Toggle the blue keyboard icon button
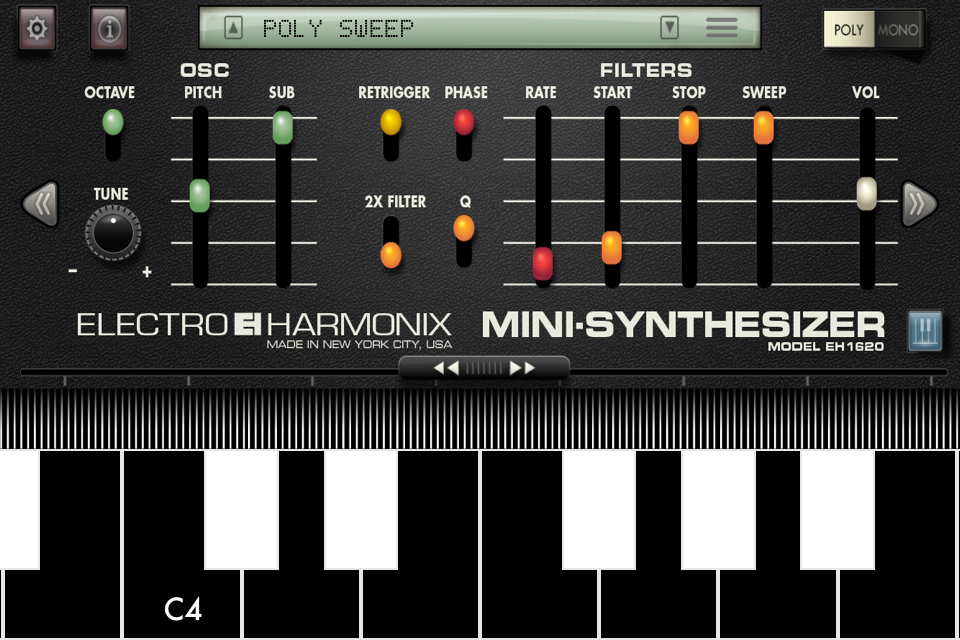Image resolution: width=960 pixels, height=640 pixels. point(925,331)
